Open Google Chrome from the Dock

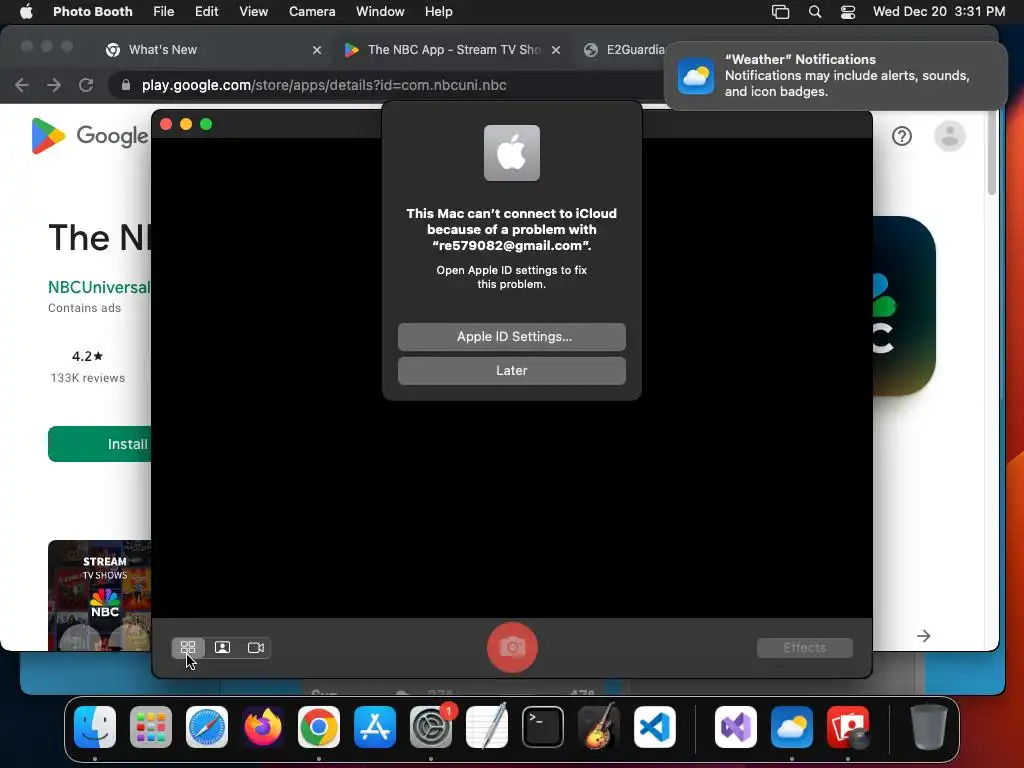point(319,727)
